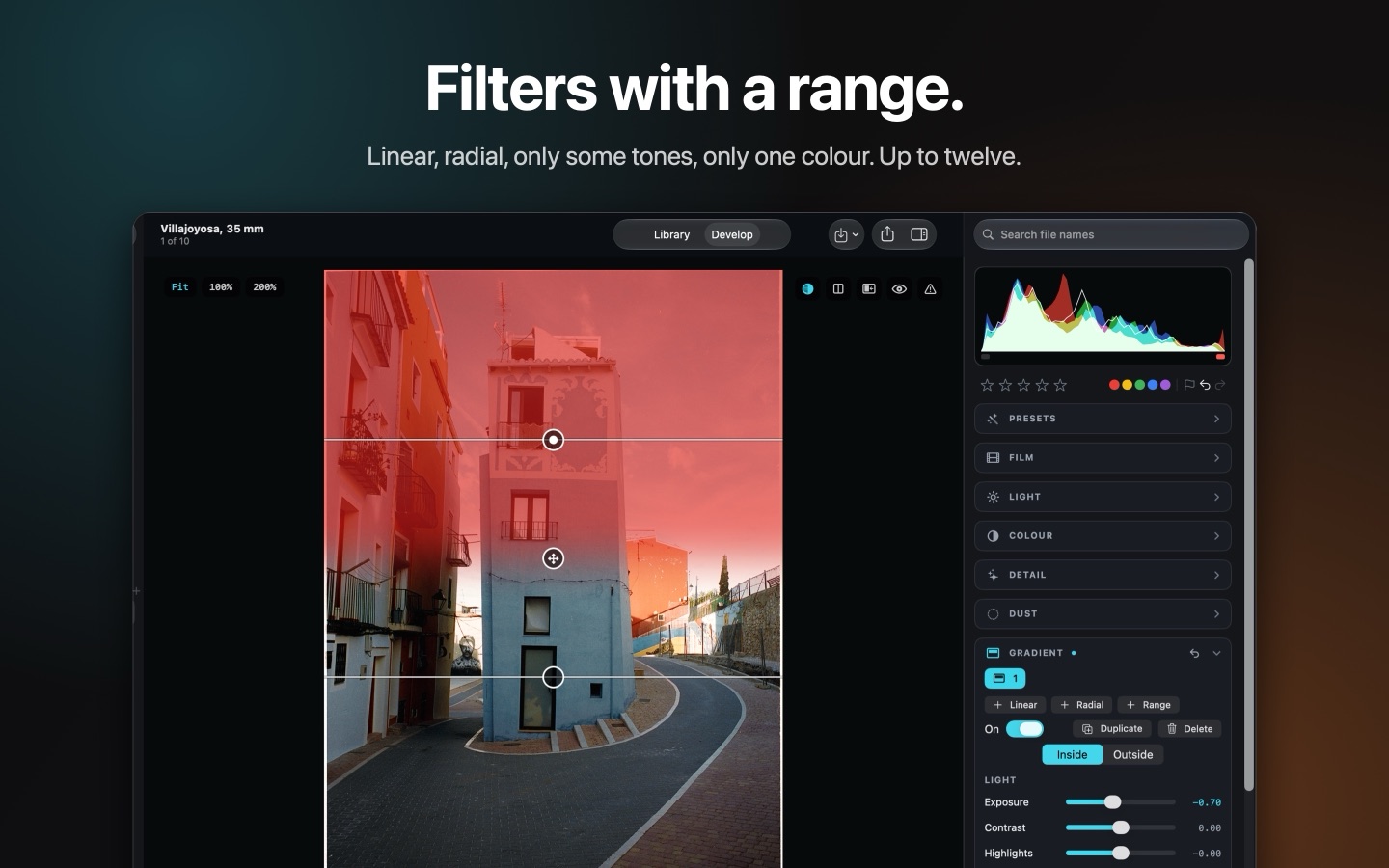Rate the photo with the first star
The width and height of the screenshot is (1389, 868).
coord(987,385)
